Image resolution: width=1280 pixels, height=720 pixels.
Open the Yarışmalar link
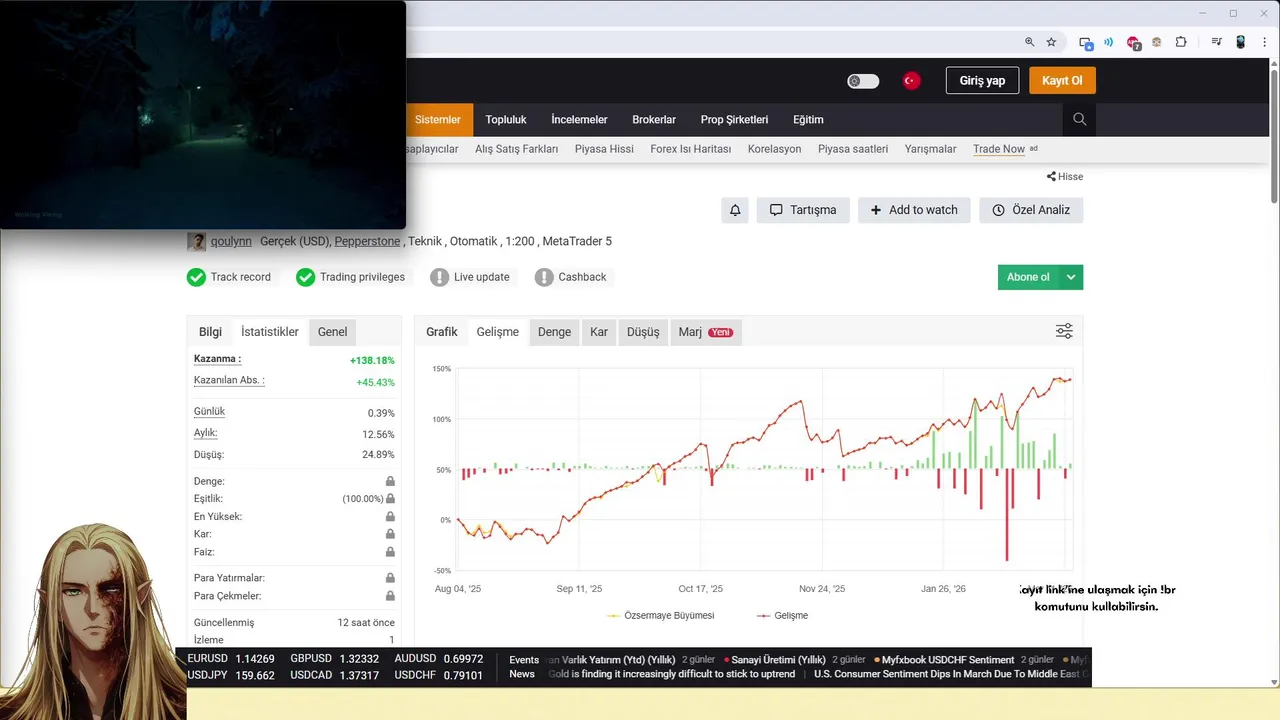click(x=930, y=149)
